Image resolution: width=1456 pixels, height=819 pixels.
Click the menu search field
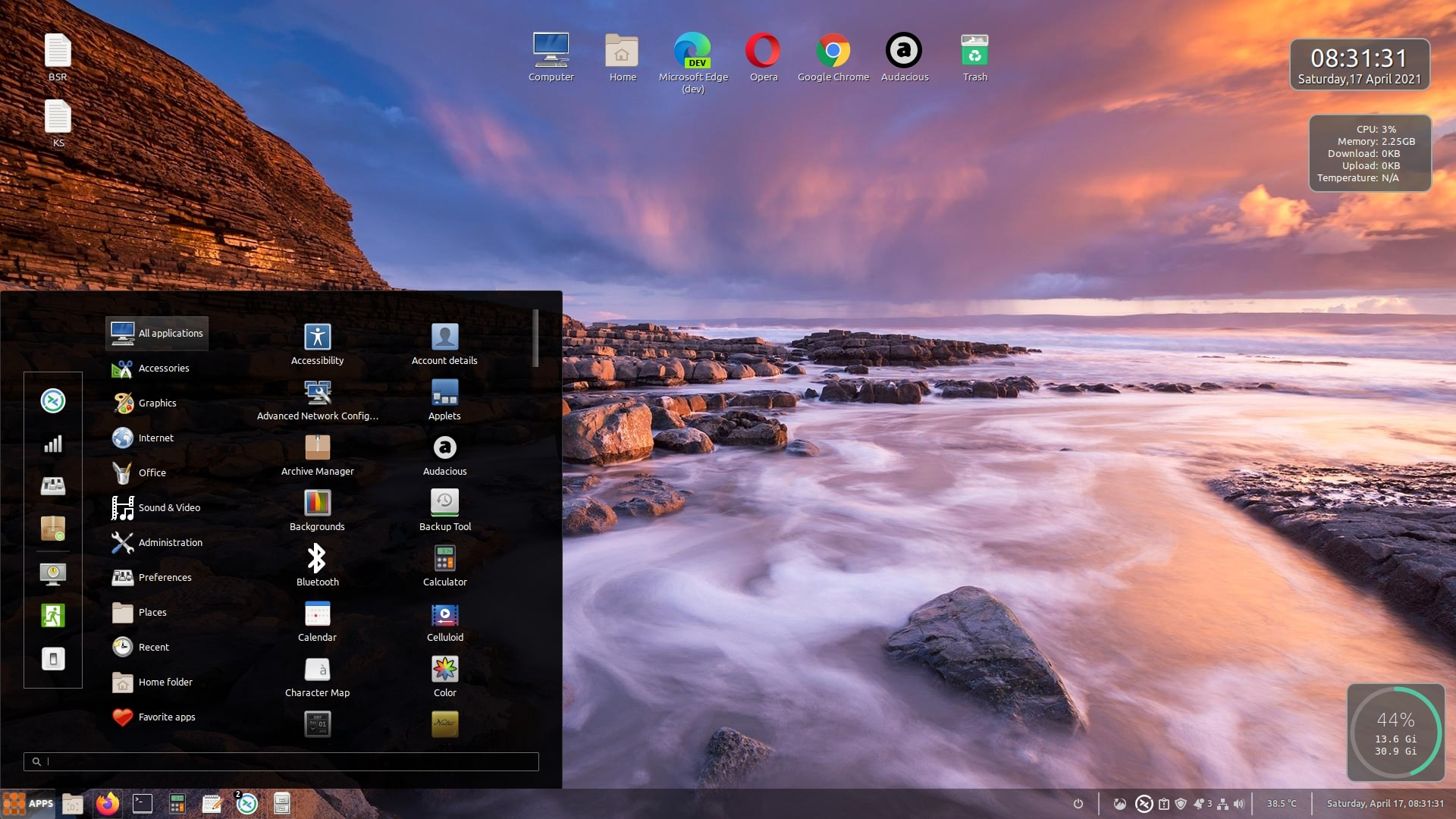(281, 761)
